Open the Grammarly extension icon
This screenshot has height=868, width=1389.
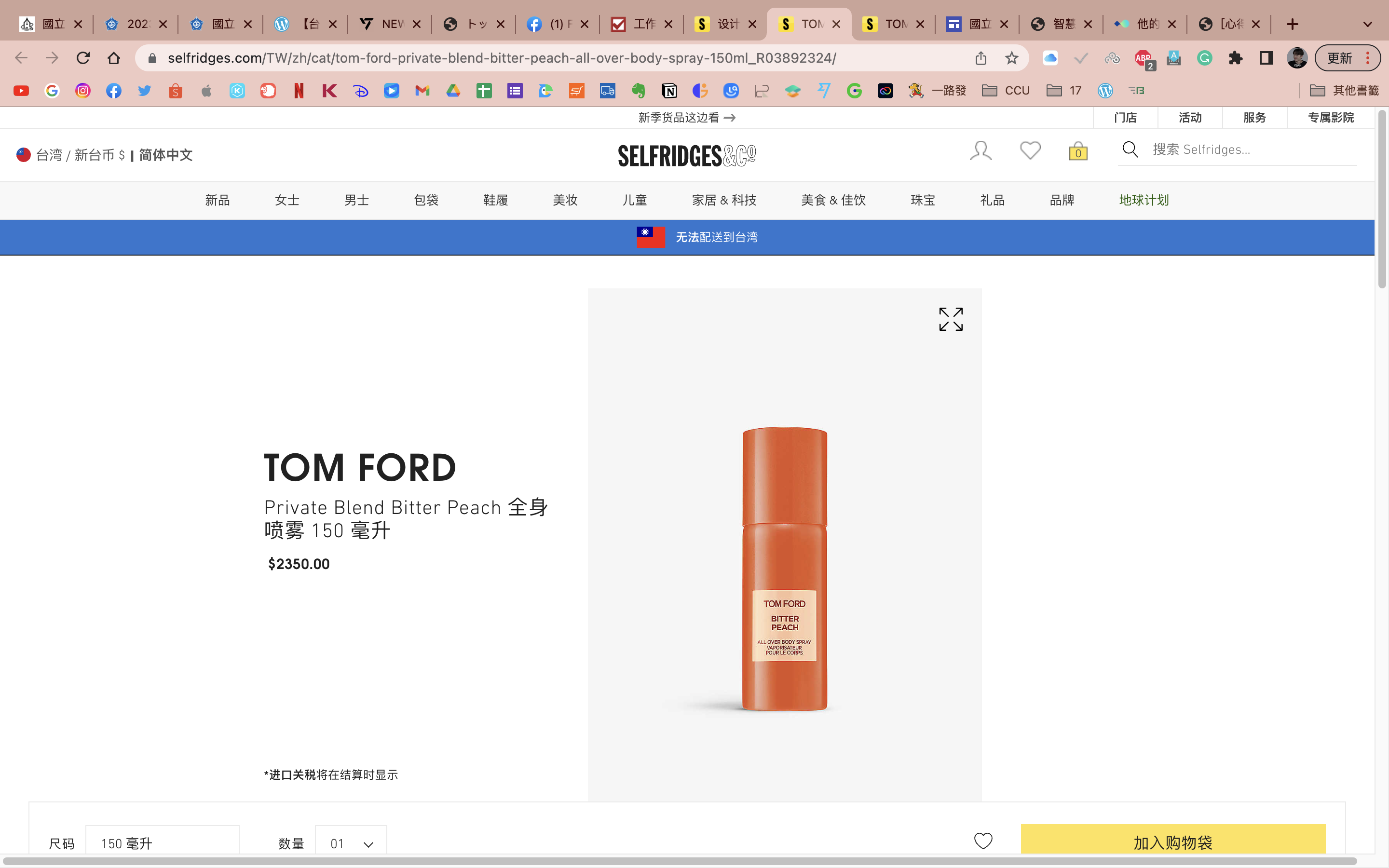[x=1205, y=58]
